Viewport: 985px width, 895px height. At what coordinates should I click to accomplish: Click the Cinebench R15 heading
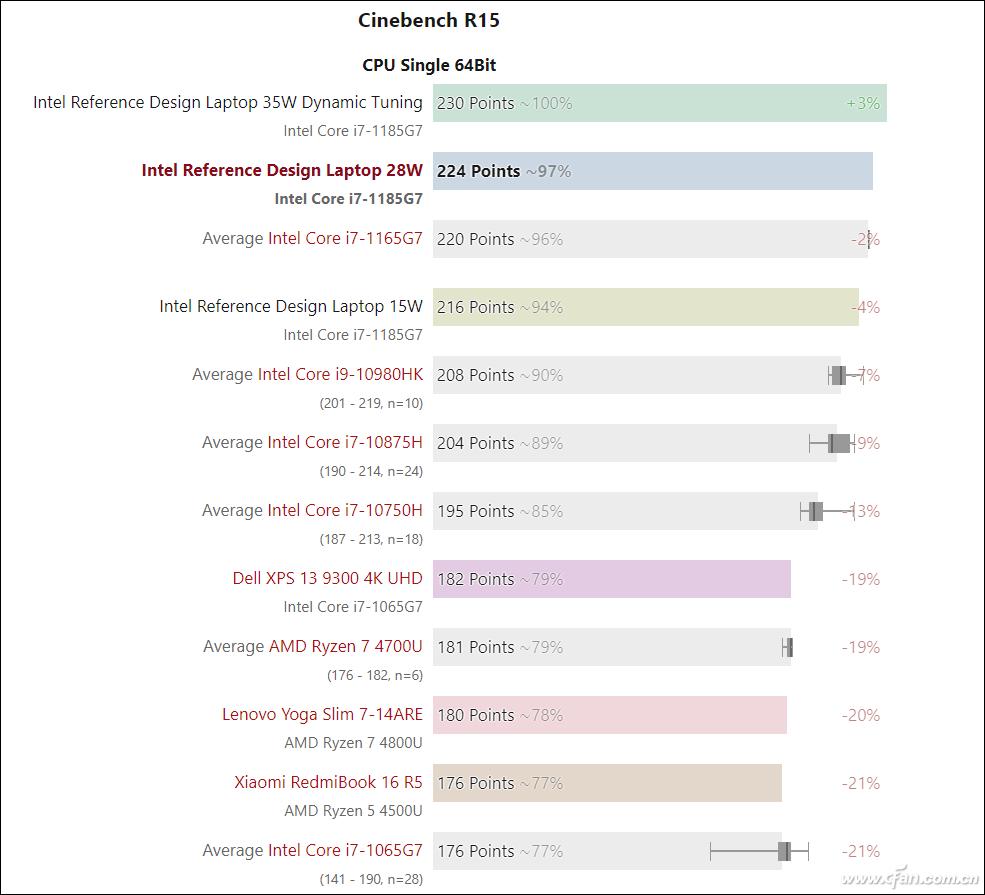(x=428, y=20)
